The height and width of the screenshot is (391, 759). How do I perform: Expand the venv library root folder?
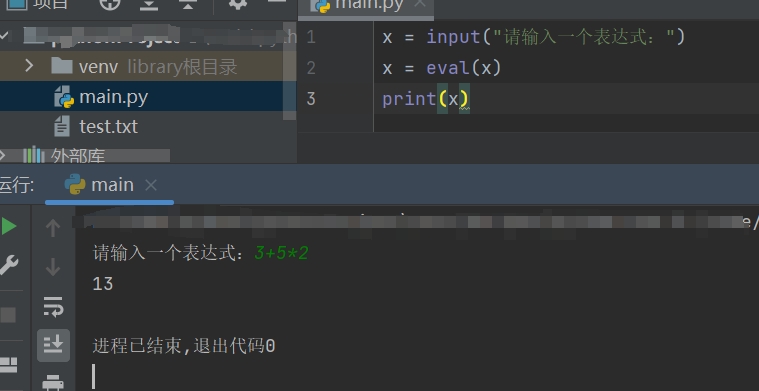pos(29,65)
